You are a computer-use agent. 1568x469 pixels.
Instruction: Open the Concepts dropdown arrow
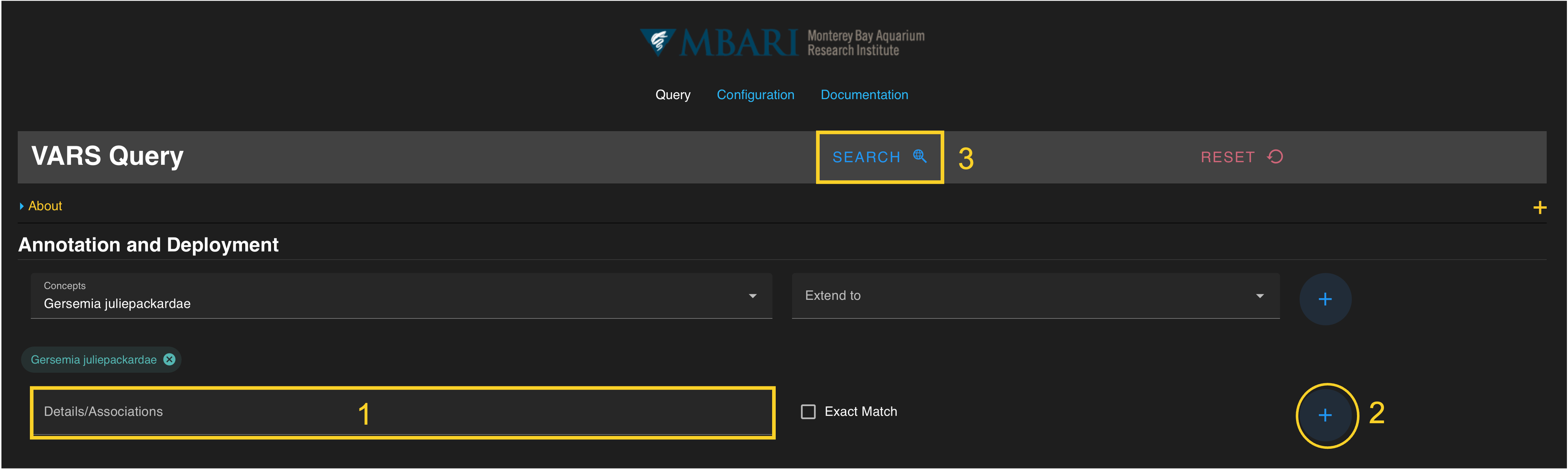click(x=752, y=296)
